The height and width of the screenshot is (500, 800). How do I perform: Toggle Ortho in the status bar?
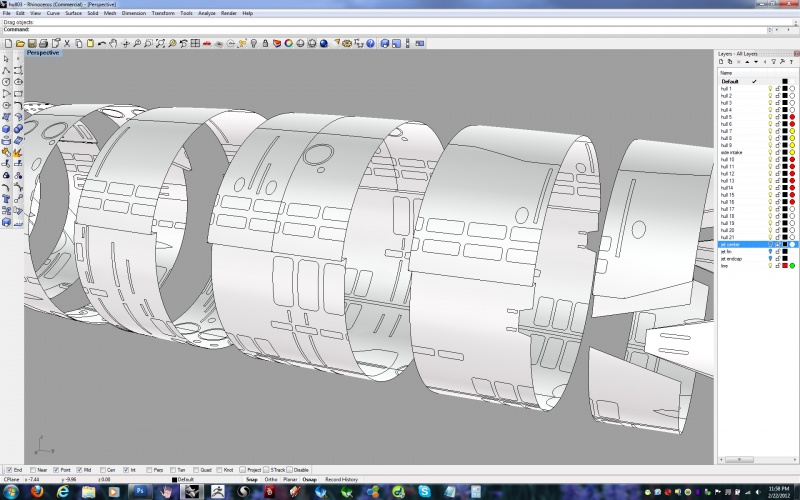click(x=271, y=480)
